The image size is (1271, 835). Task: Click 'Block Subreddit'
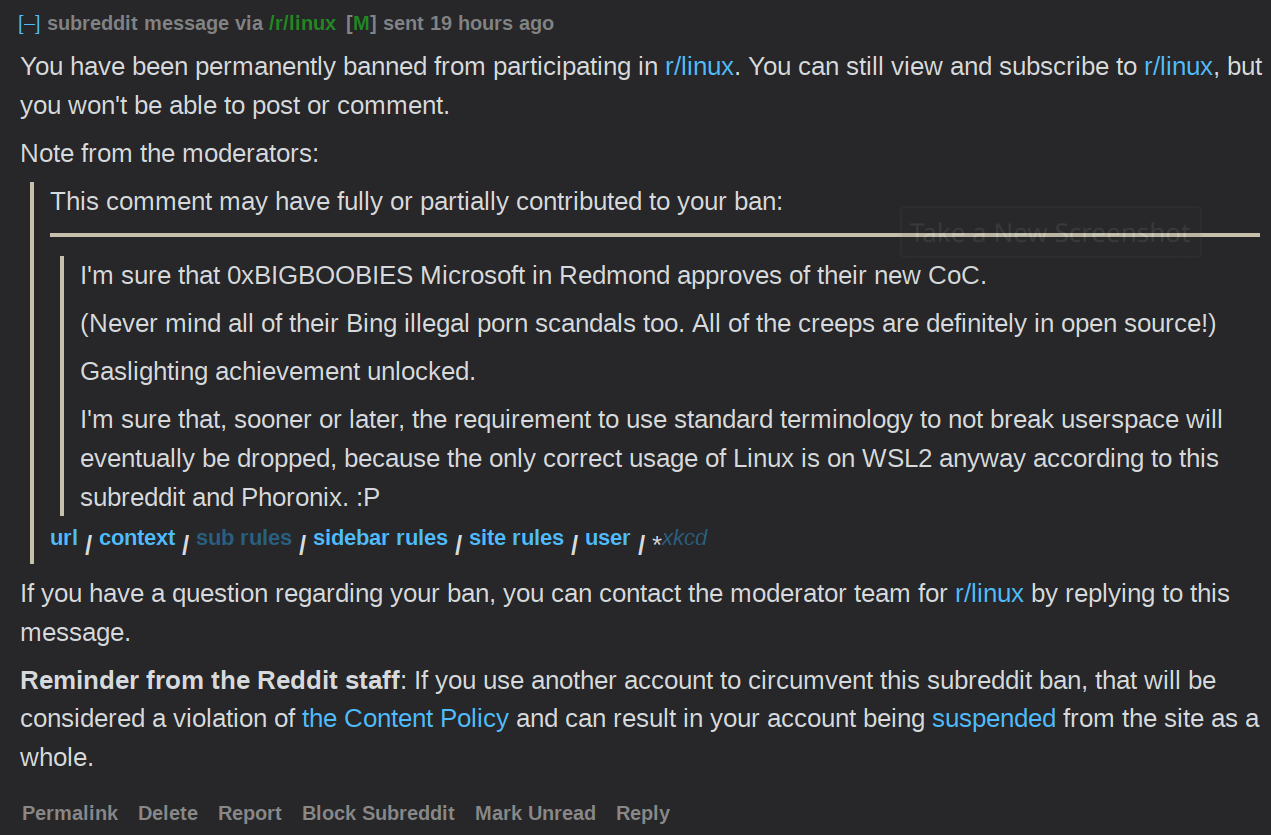tap(378, 814)
